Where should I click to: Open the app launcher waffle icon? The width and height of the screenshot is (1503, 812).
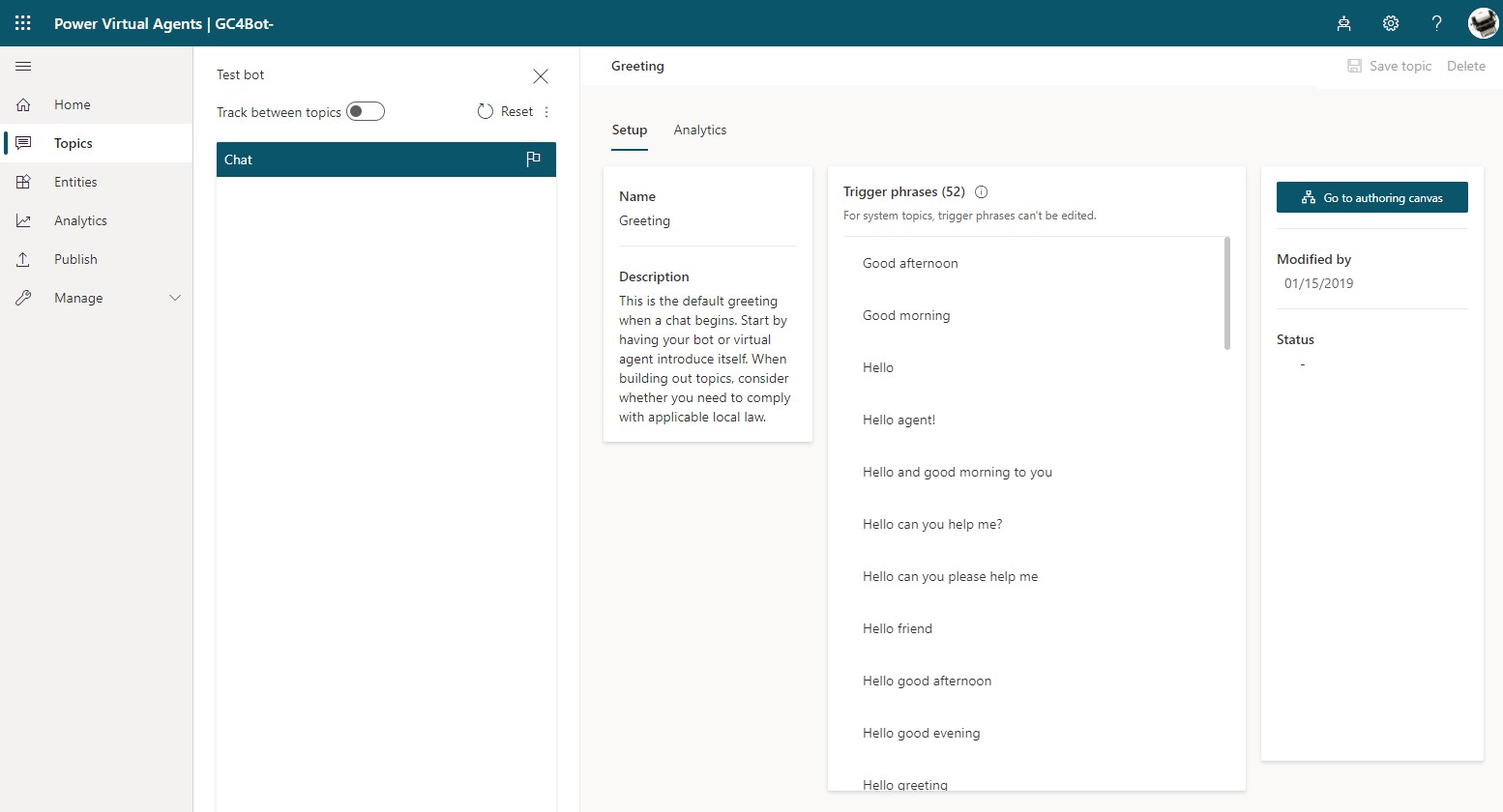(x=23, y=23)
